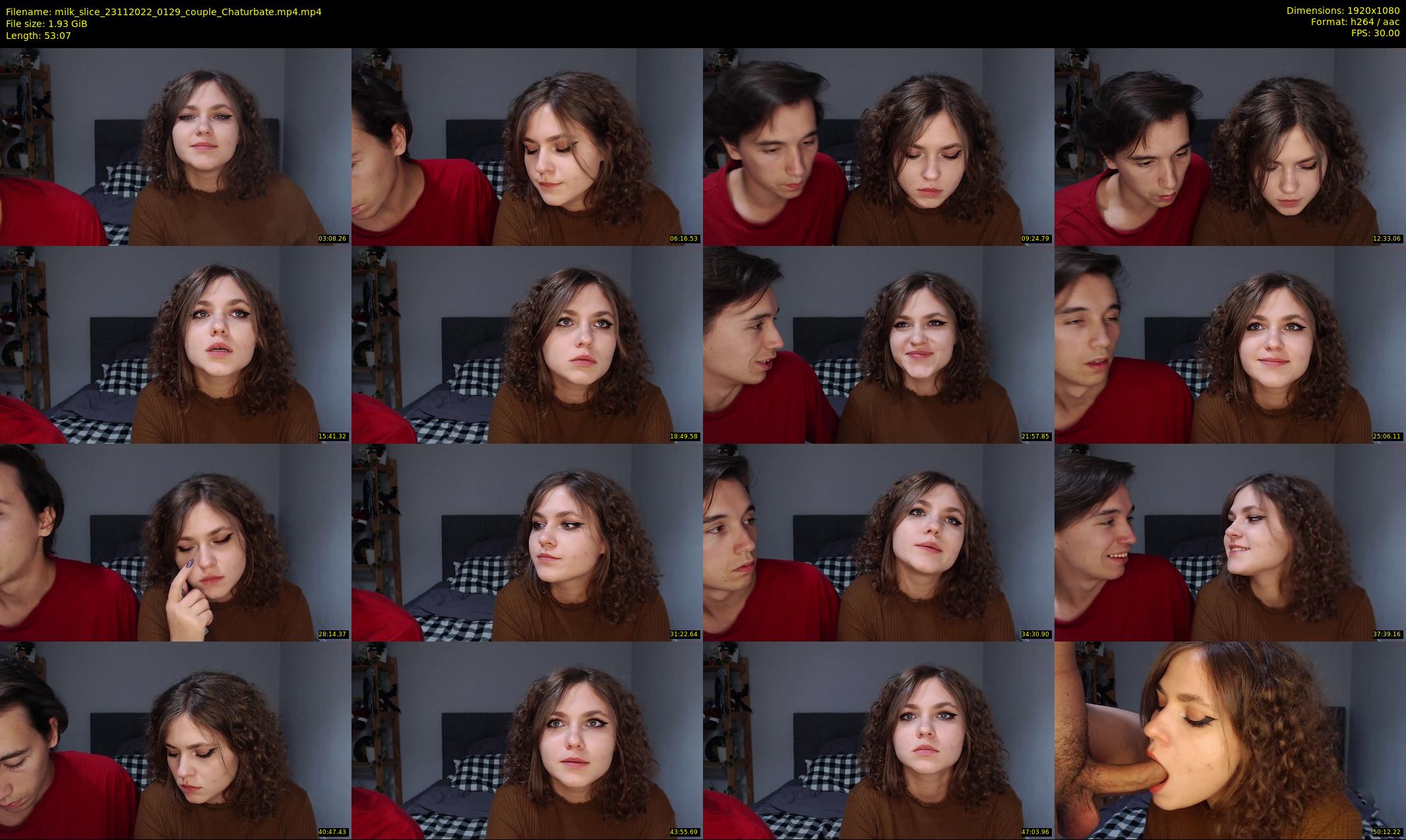The image size is (1406, 840).
Task: Click the 'File size: 1.93 GiB' text
Action: click(46, 24)
